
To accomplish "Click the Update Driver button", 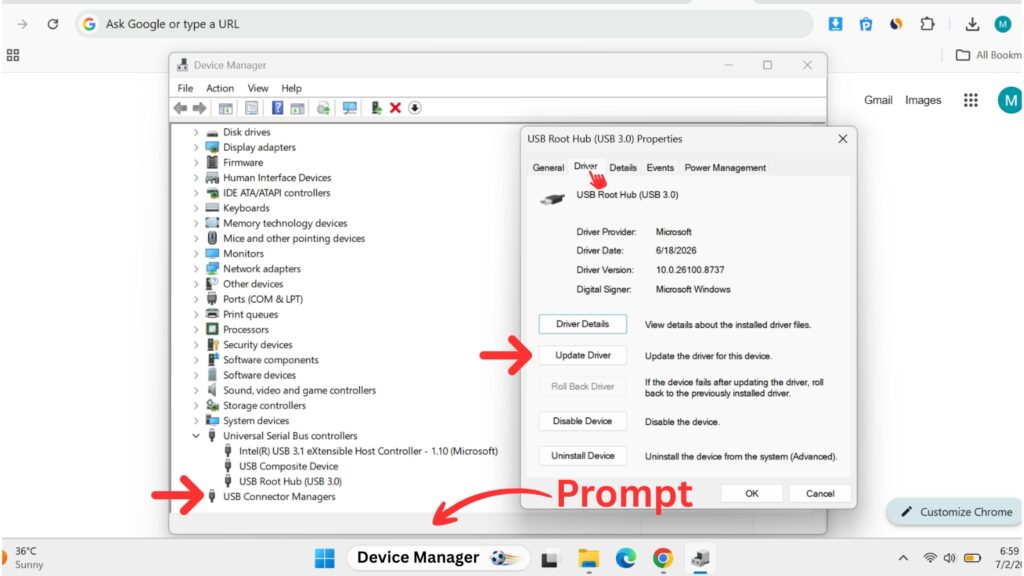I will pos(583,355).
